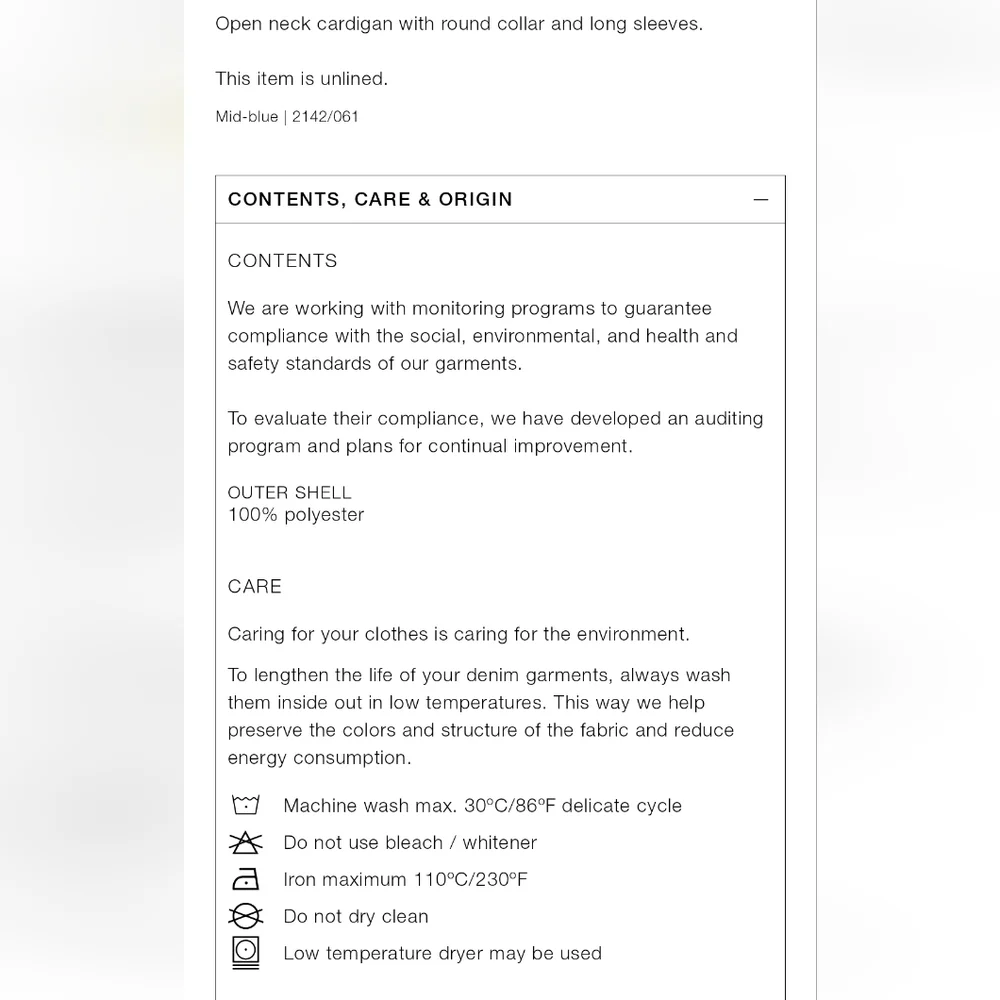Click 'Do not dry clean' instruction text
The height and width of the screenshot is (1000, 1000).
click(x=356, y=916)
